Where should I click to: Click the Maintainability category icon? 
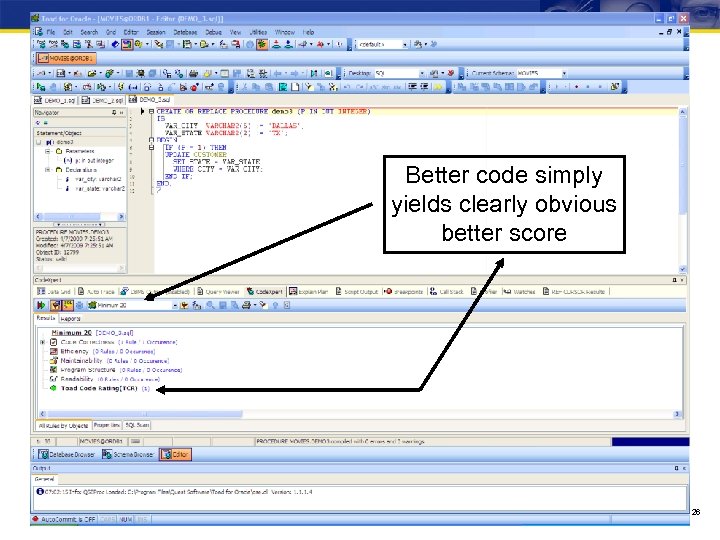pyautogui.click(x=53, y=360)
